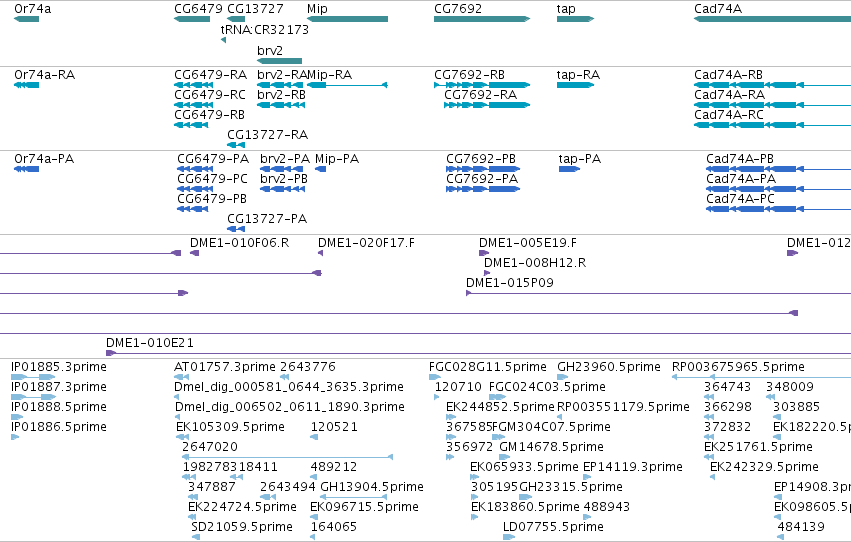Image resolution: width=851 pixels, height=542 pixels.
Task: Click EST IP01886.5prime
Action: [15, 437]
